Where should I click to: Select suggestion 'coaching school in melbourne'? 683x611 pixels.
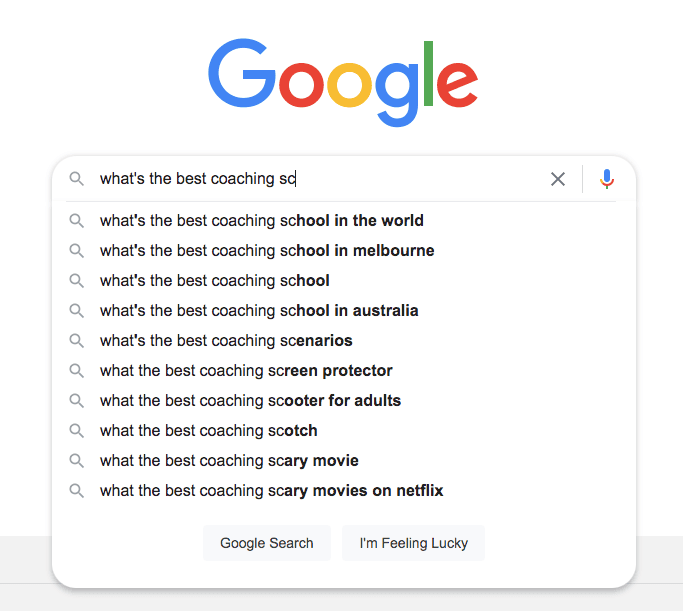coord(266,251)
